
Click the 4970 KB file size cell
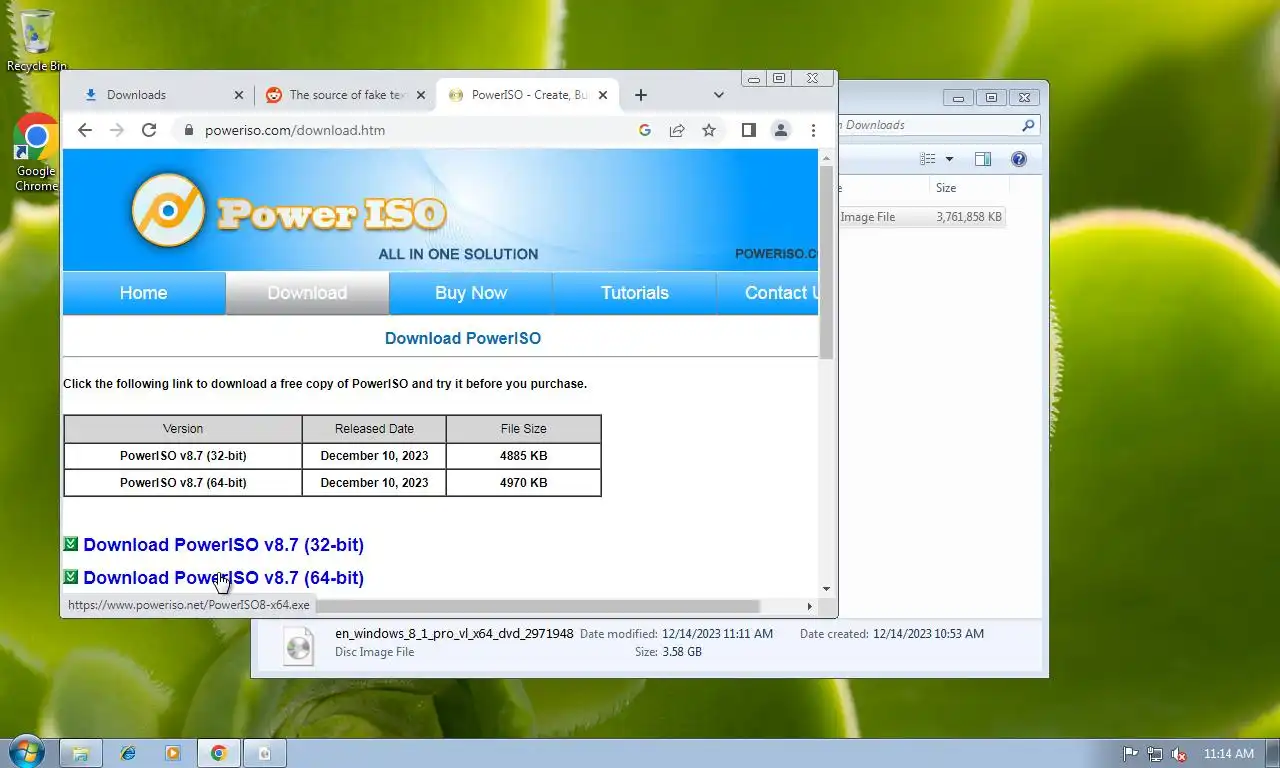click(524, 483)
